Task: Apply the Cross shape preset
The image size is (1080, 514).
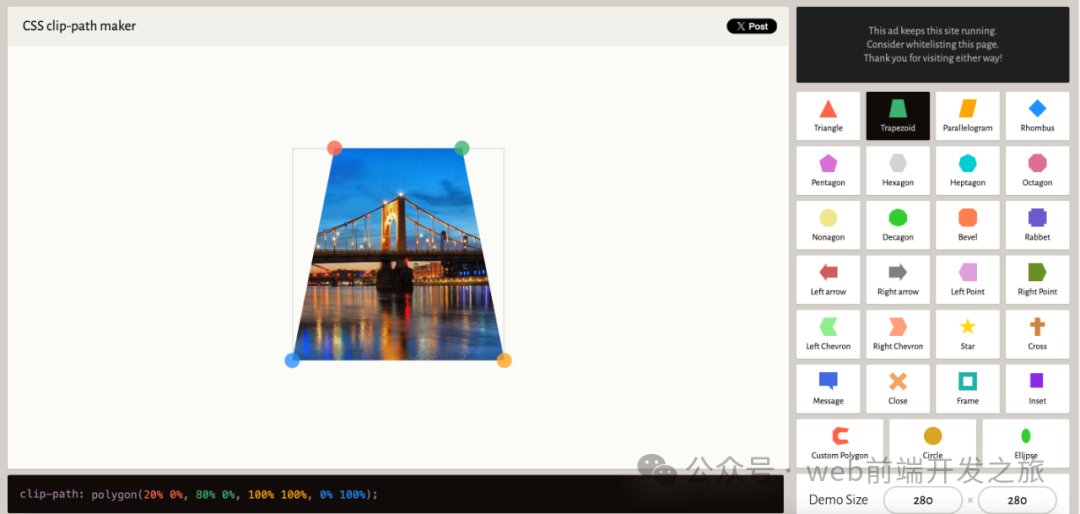Action: [x=1037, y=334]
